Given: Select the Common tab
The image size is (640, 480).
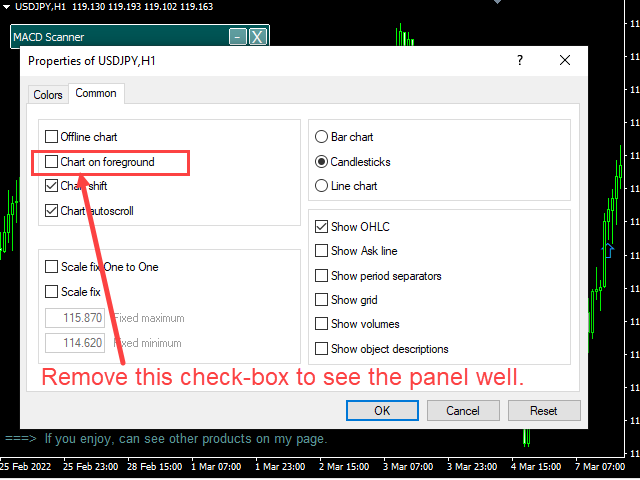Looking at the screenshot, I should [96, 93].
